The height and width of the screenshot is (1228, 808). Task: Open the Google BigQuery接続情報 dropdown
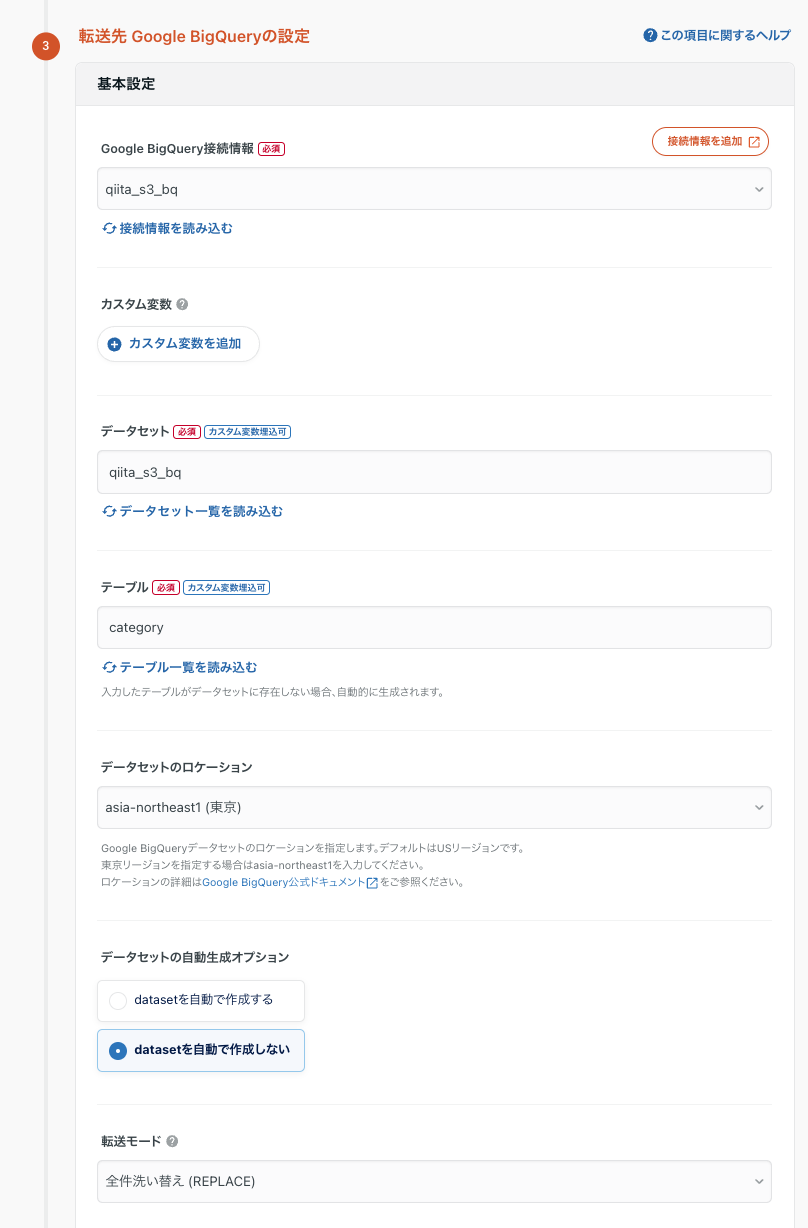click(435, 188)
